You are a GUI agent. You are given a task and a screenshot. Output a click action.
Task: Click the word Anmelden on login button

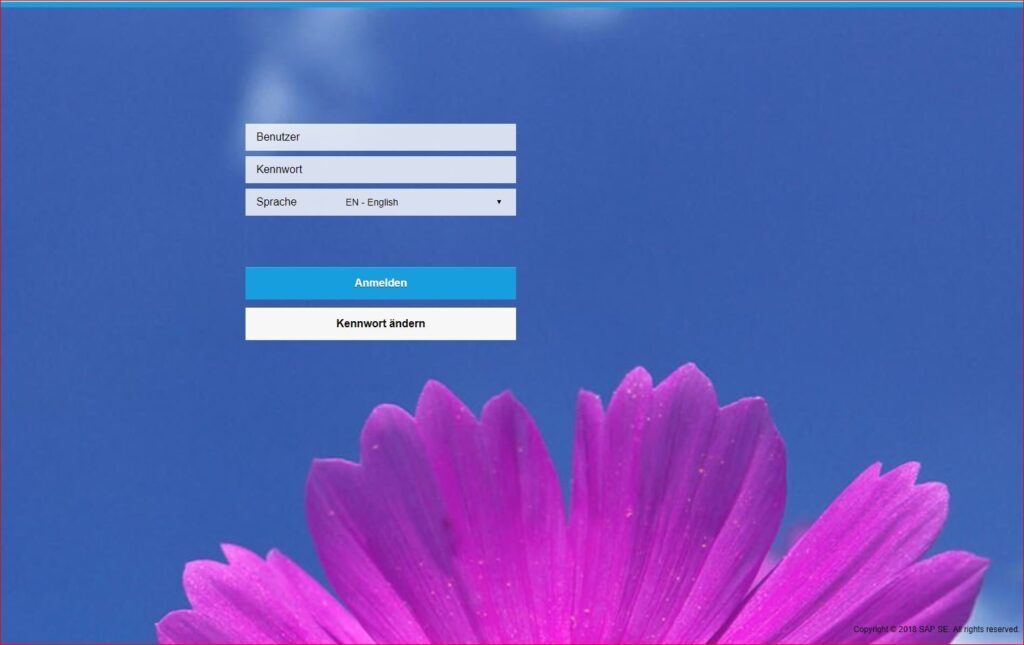380,283
